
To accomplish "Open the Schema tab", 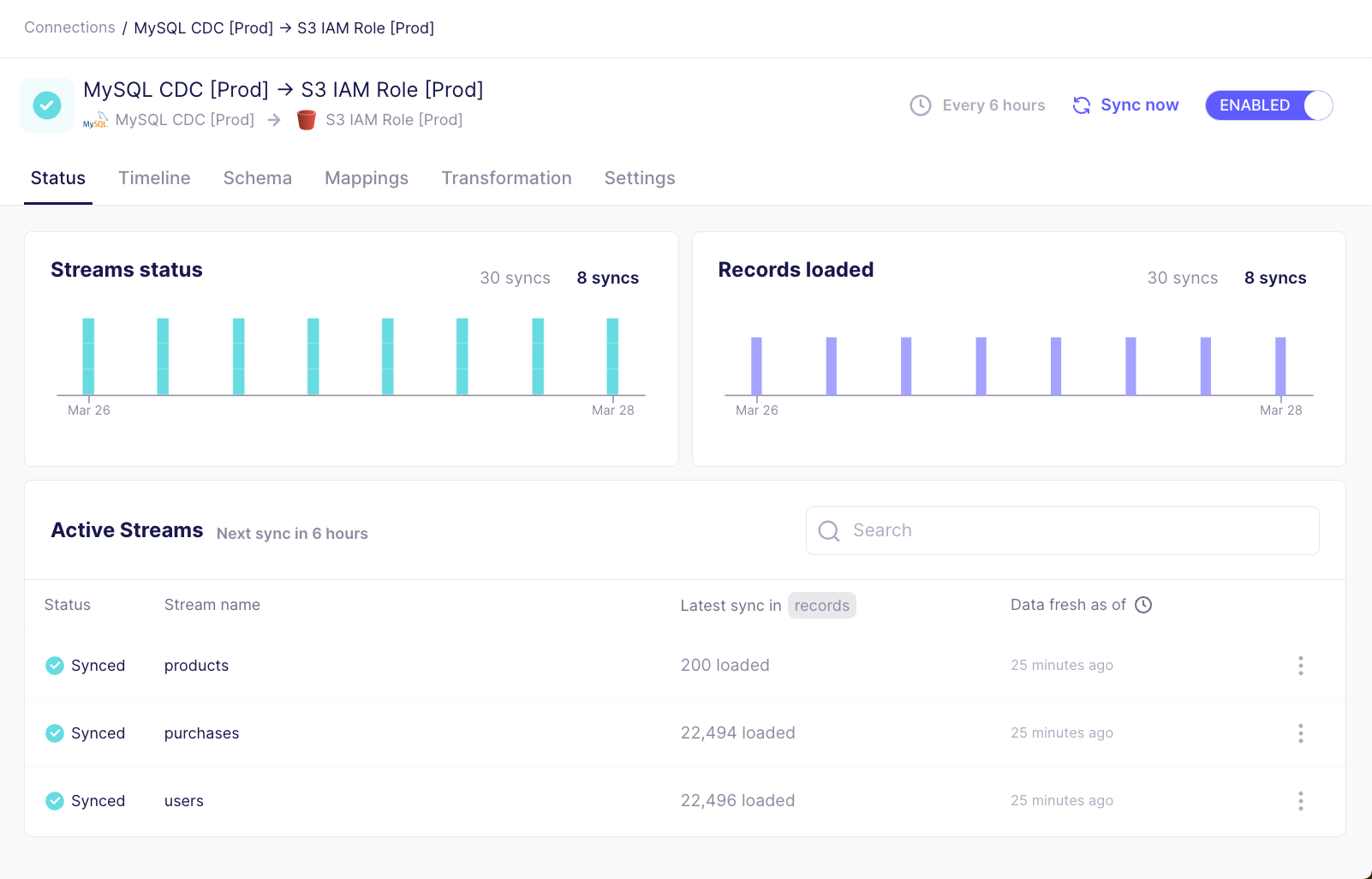I will [257, 178].
